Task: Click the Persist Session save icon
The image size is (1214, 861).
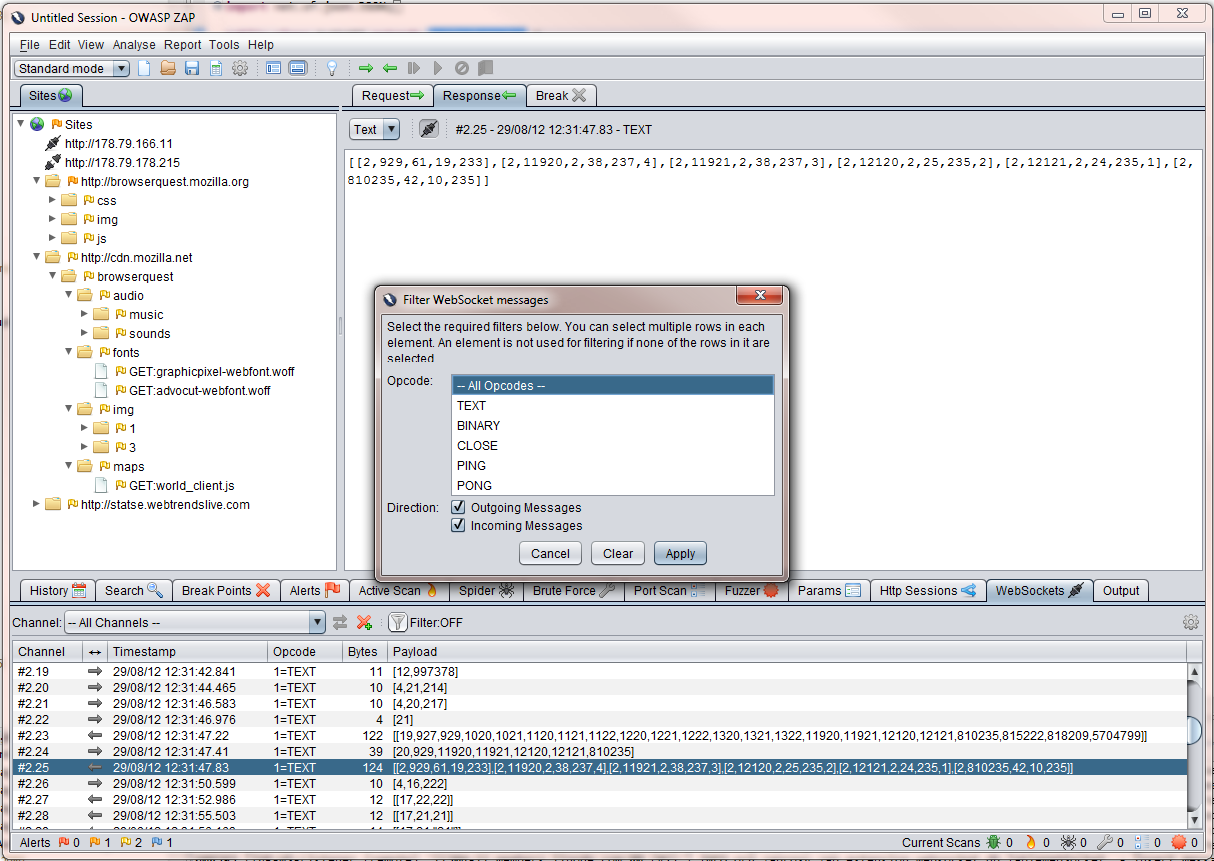Action: coord(192,68)
